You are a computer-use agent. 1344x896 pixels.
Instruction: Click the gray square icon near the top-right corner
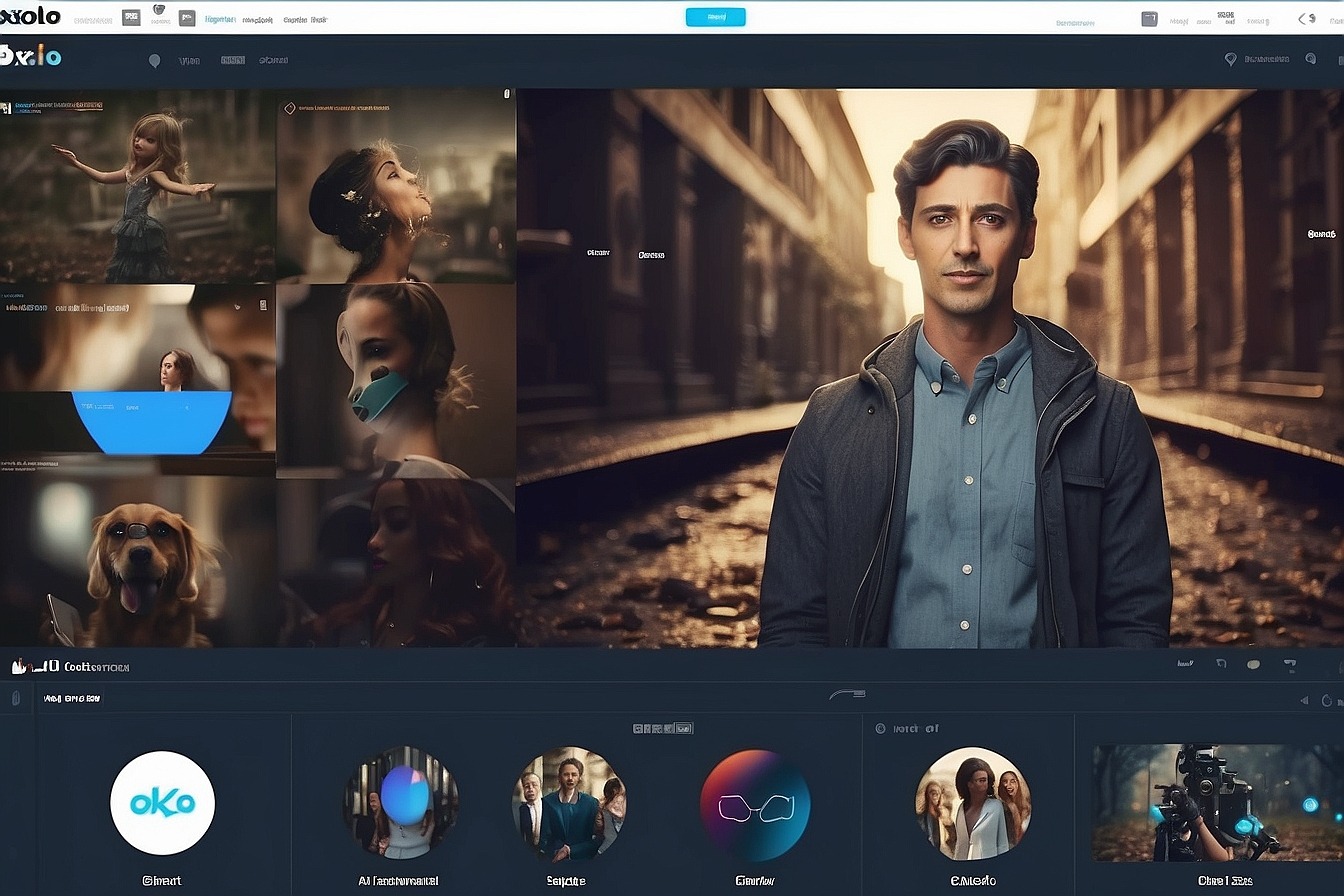pos(1150,18)
